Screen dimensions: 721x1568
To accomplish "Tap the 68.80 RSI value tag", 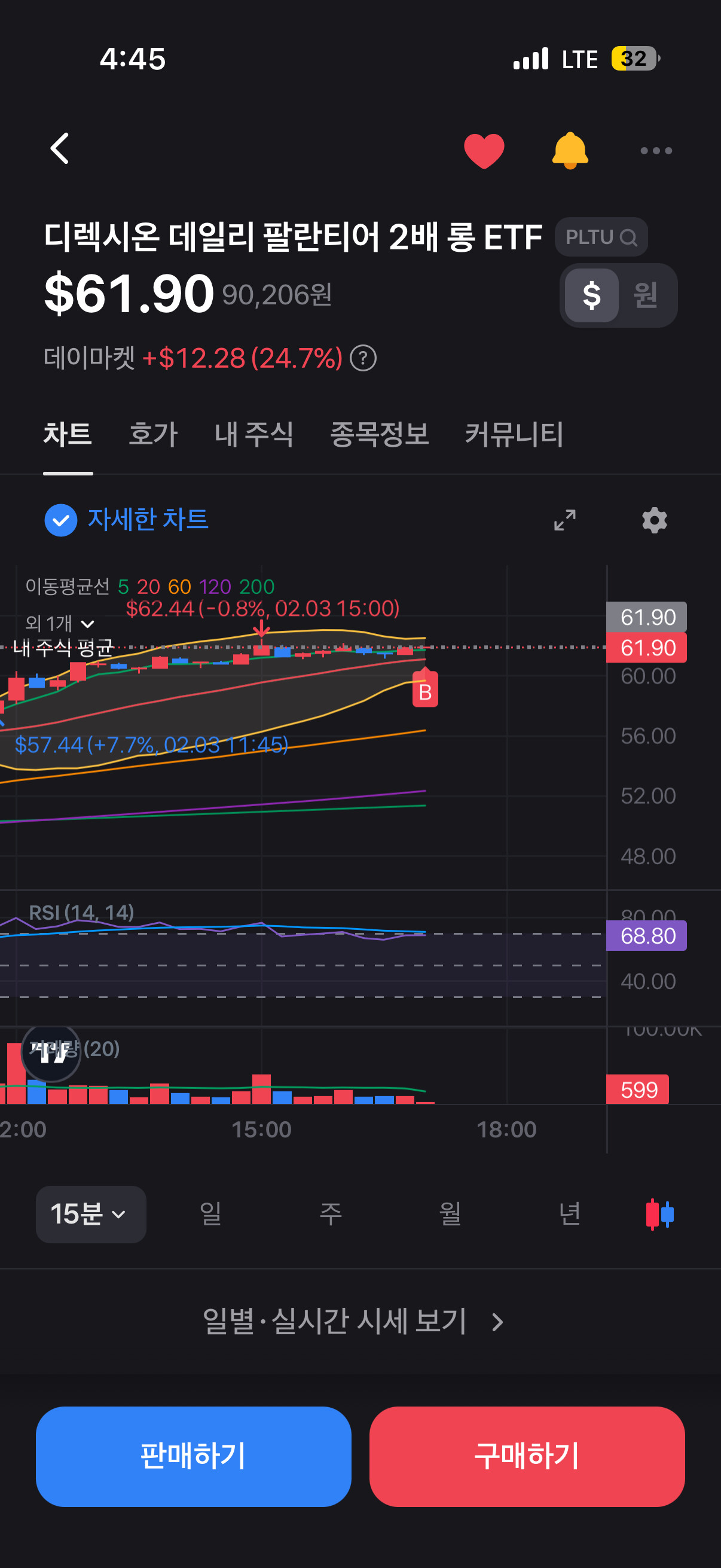I will 646,935.
